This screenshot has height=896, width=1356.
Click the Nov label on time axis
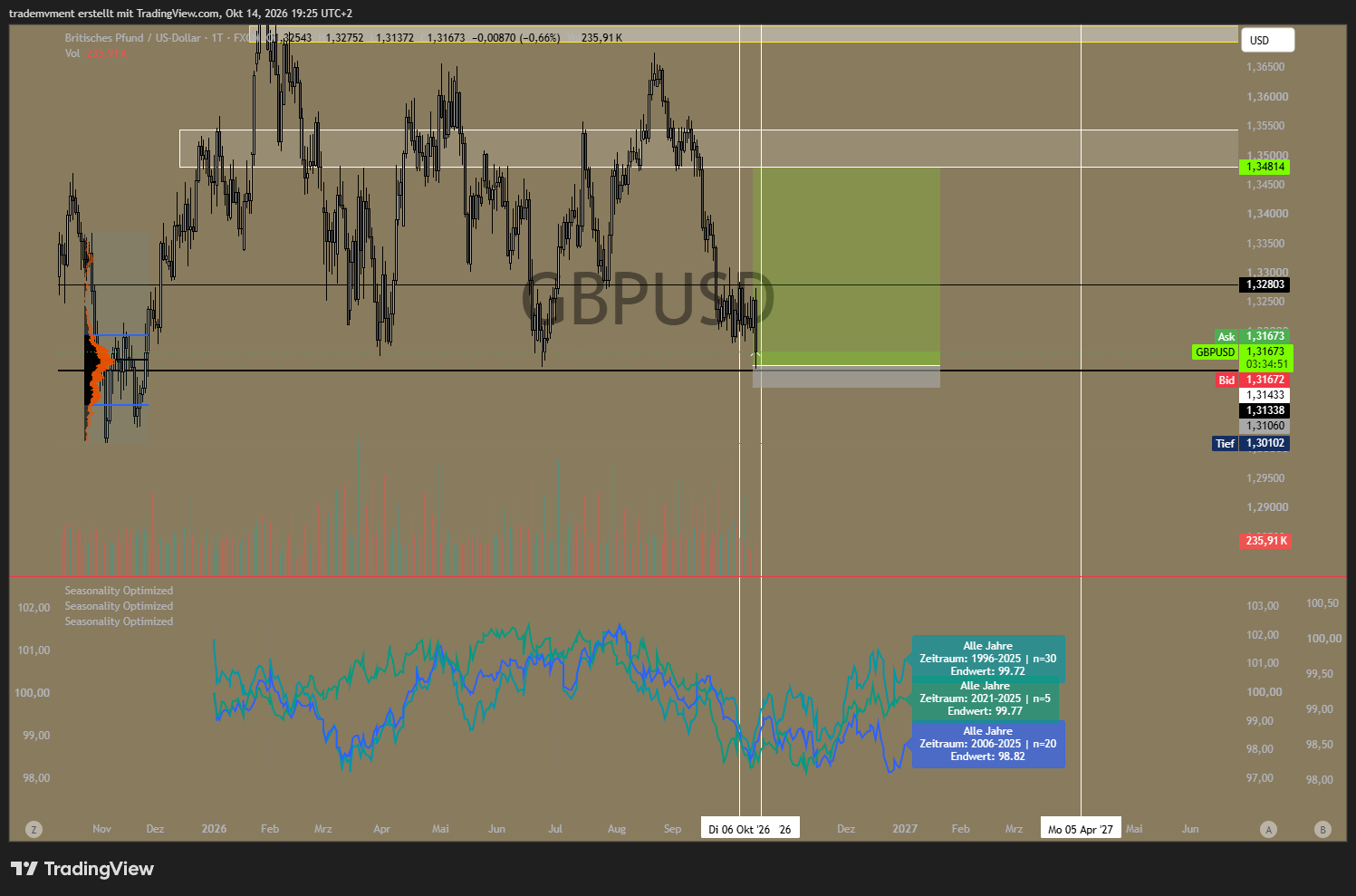click(x=101, y=829)
